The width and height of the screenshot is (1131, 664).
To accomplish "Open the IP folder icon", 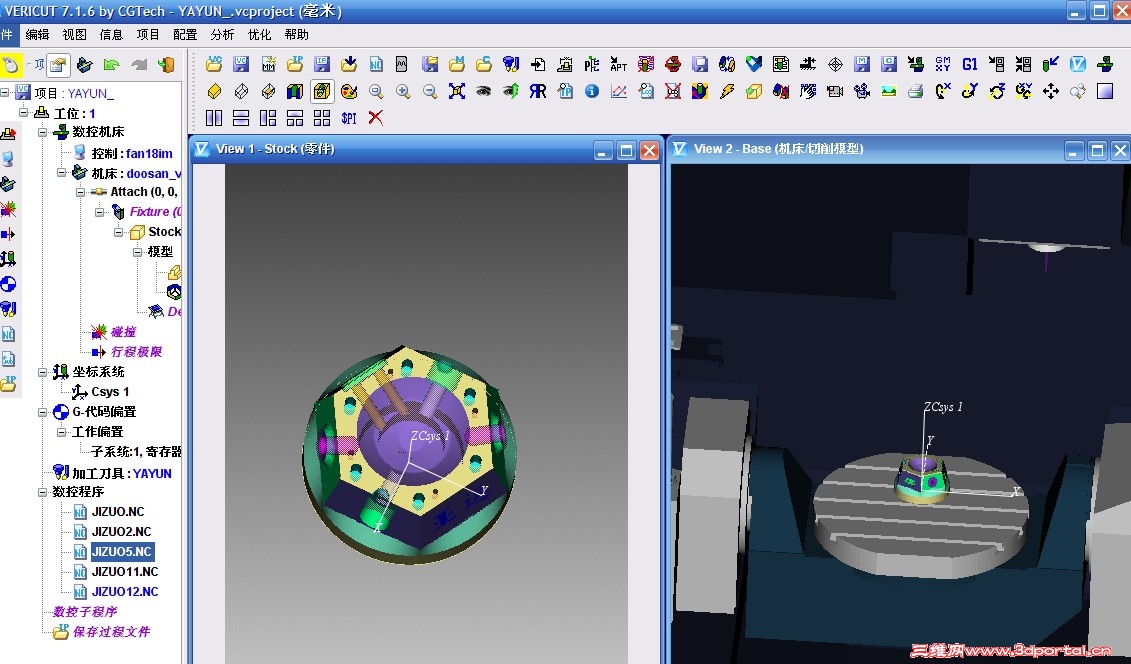I will coord(295,64).
